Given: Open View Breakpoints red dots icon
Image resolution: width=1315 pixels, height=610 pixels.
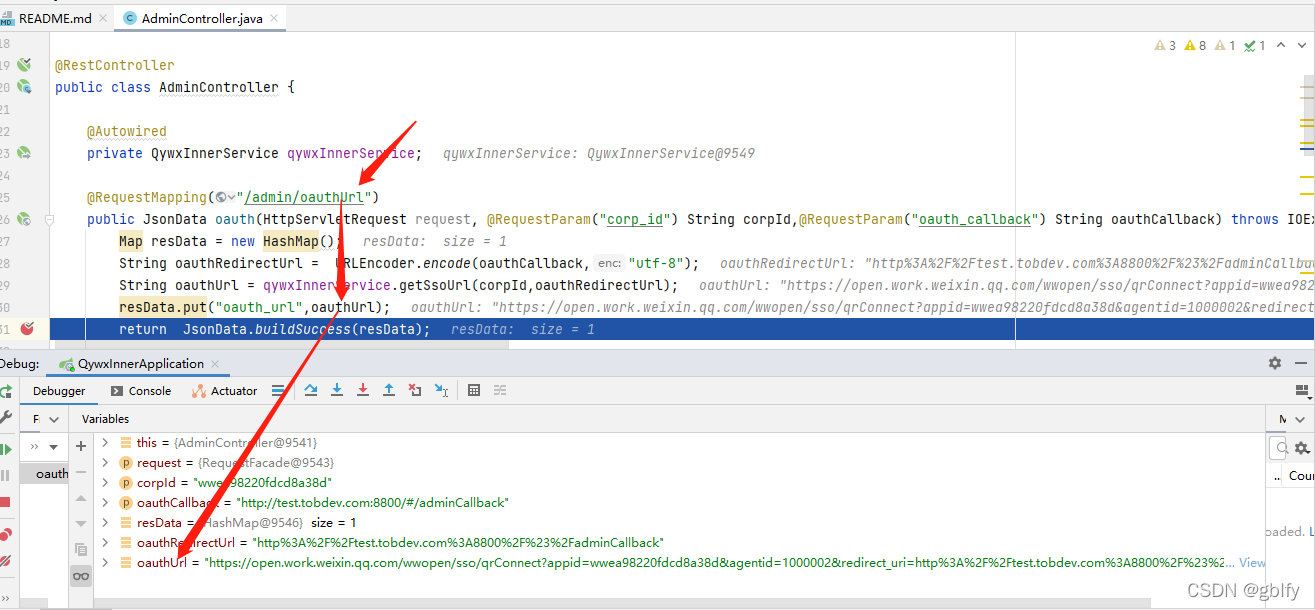Looking at the screenshot, I should pos(5,535).
